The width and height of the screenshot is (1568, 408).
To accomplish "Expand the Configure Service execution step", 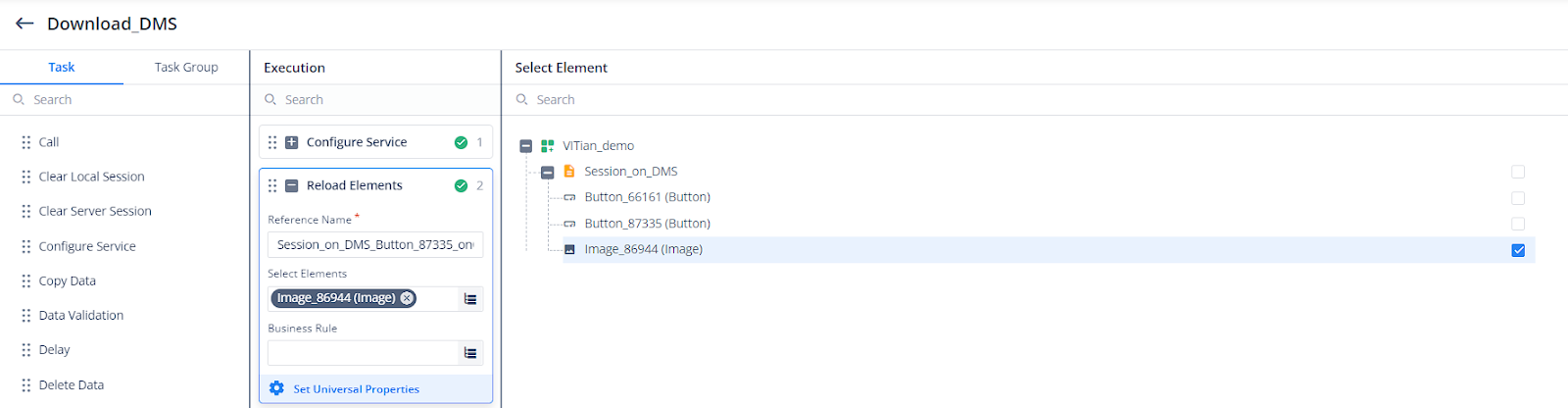I will [291, 142].
